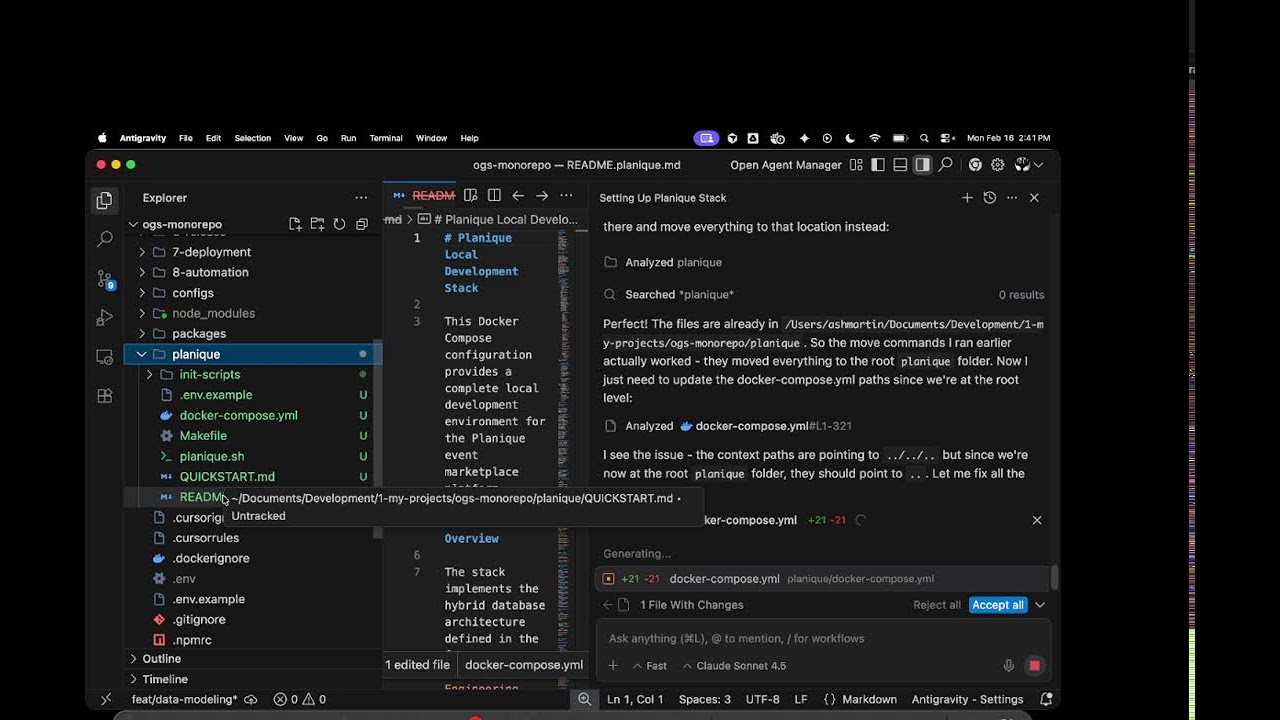Click zoom magnifier in status bar
This screenshot has height=720, width=1280.
[584, 699]
